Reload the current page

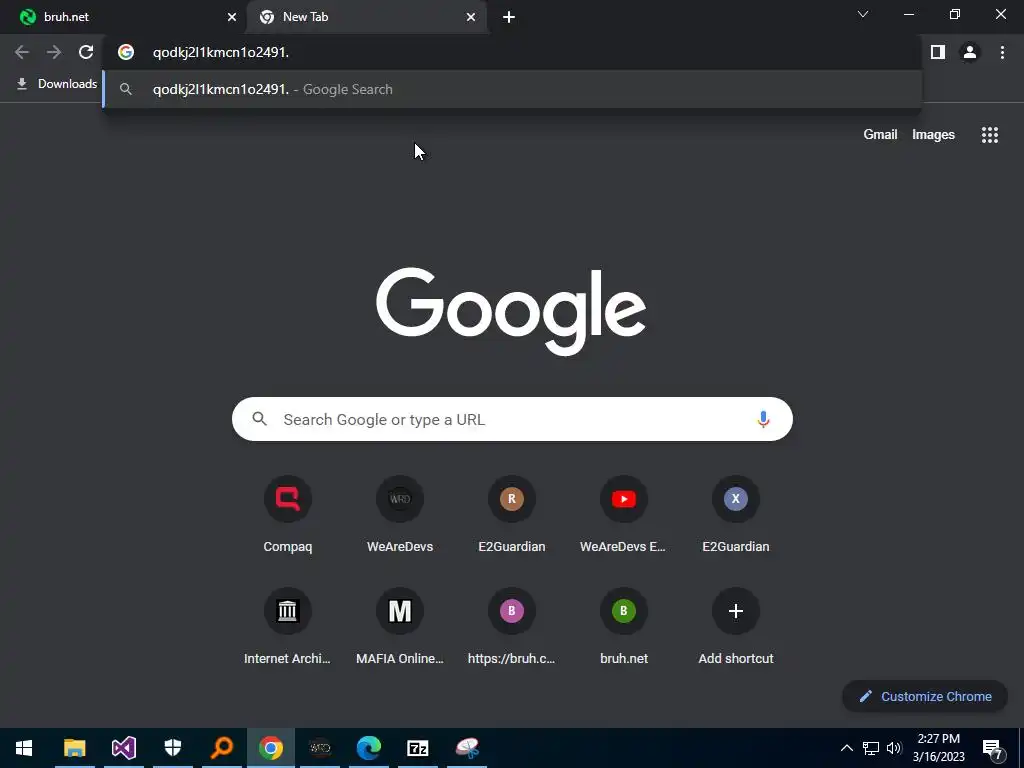click(86, 52)
